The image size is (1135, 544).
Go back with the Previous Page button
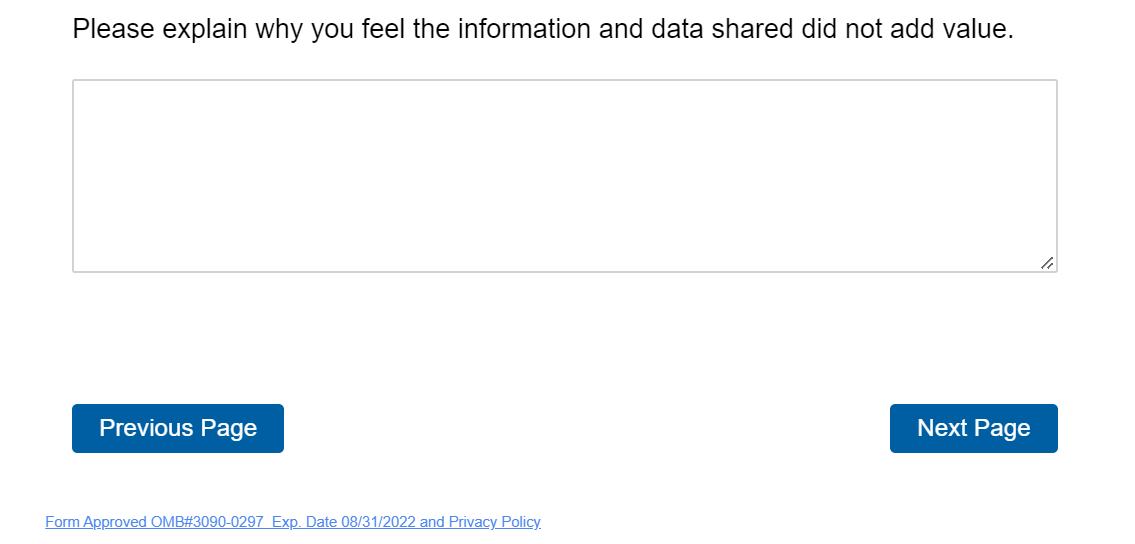point(178,428)
